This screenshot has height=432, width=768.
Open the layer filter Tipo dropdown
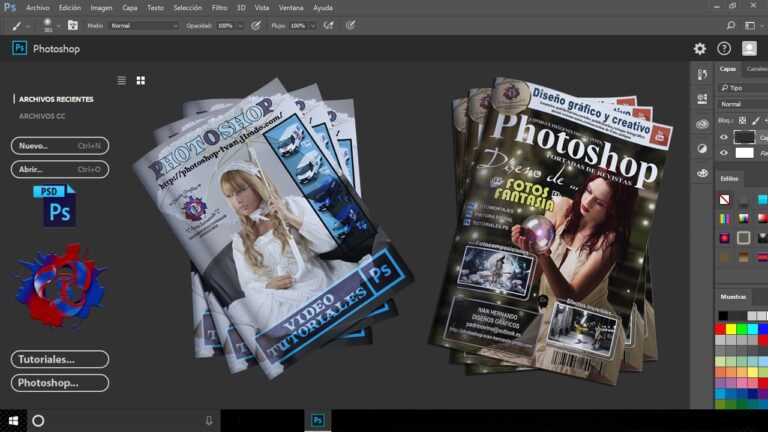coord(744,88)
